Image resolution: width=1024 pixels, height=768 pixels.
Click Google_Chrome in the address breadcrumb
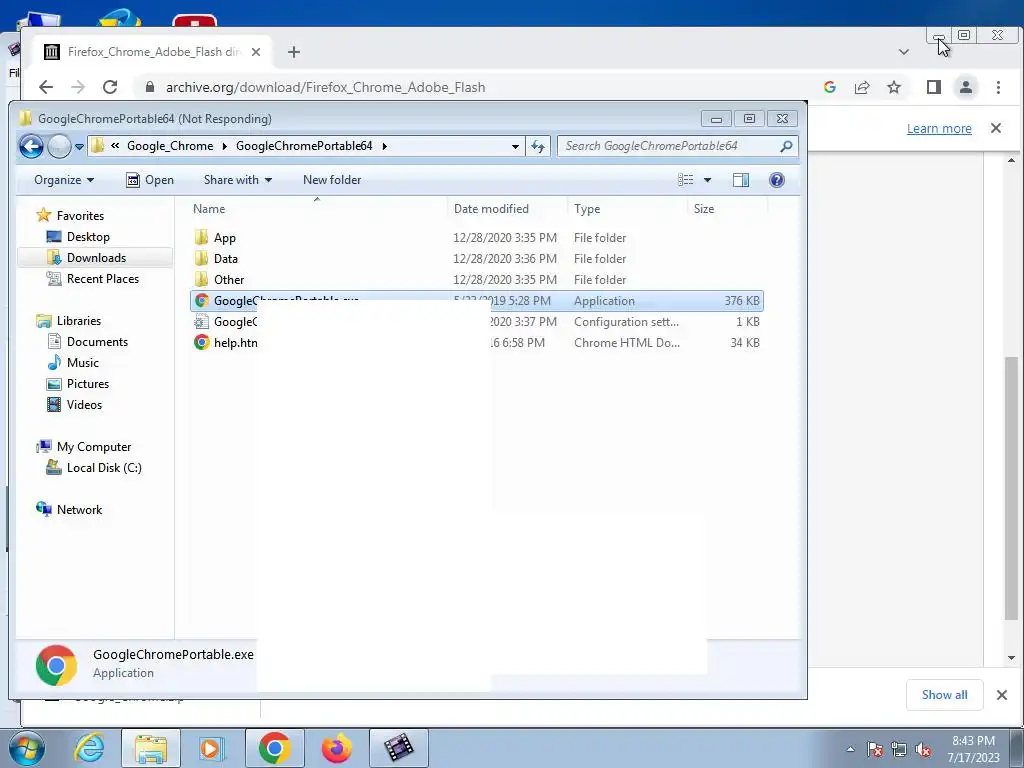(x=170, y=146)
